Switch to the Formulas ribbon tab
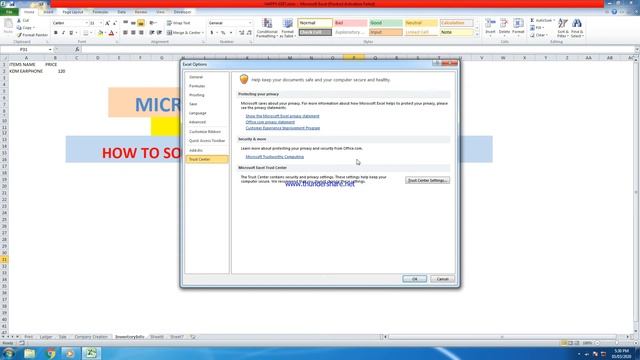The width and height of the screenshot is (640, 360). pos(100,12)
